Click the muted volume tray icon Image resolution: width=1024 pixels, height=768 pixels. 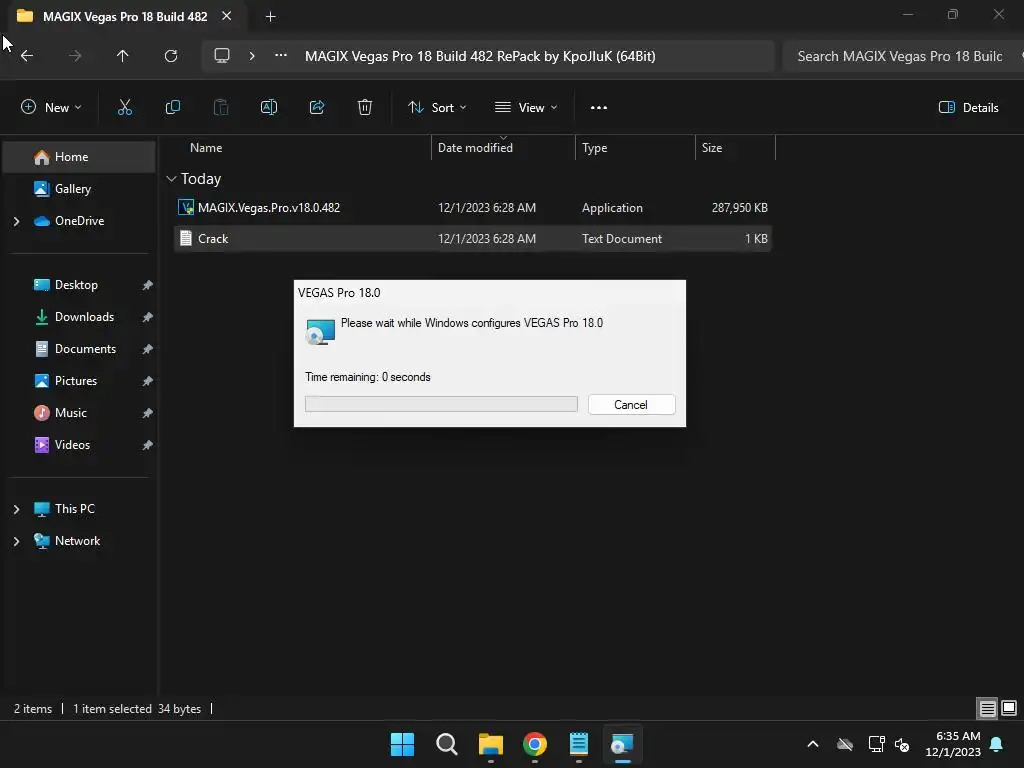coord(903,744)
